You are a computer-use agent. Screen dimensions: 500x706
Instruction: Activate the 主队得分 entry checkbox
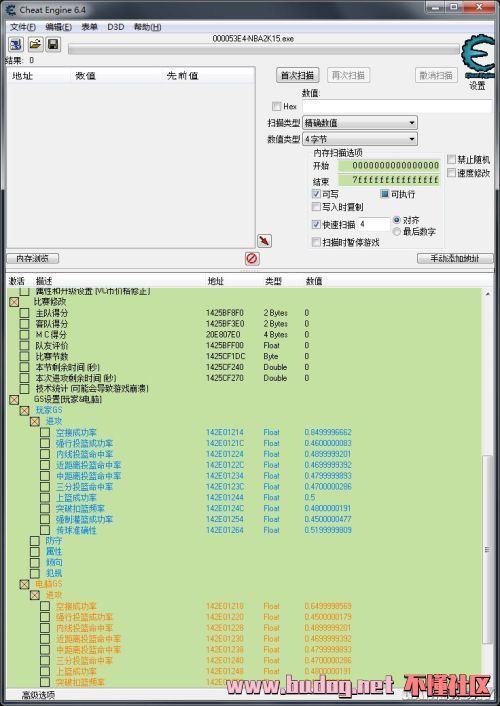(x=24, y=313)
